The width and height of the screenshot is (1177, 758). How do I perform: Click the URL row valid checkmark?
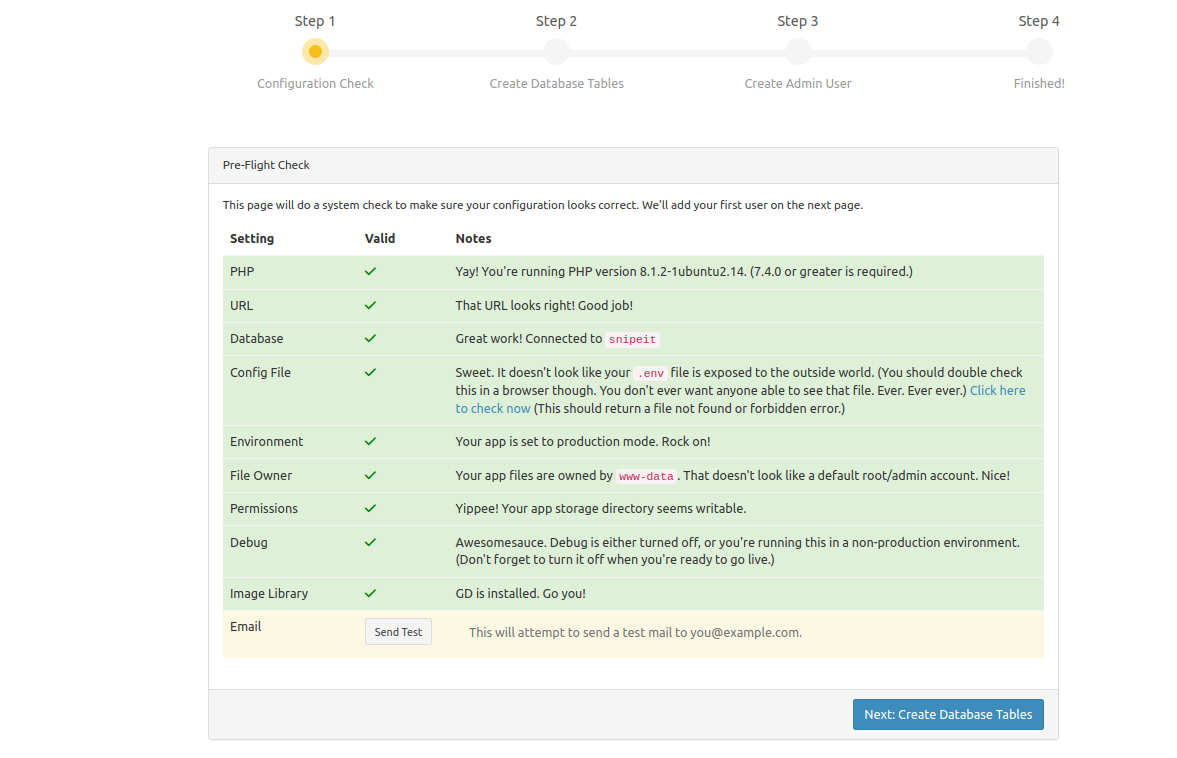(x=370, y=305)
